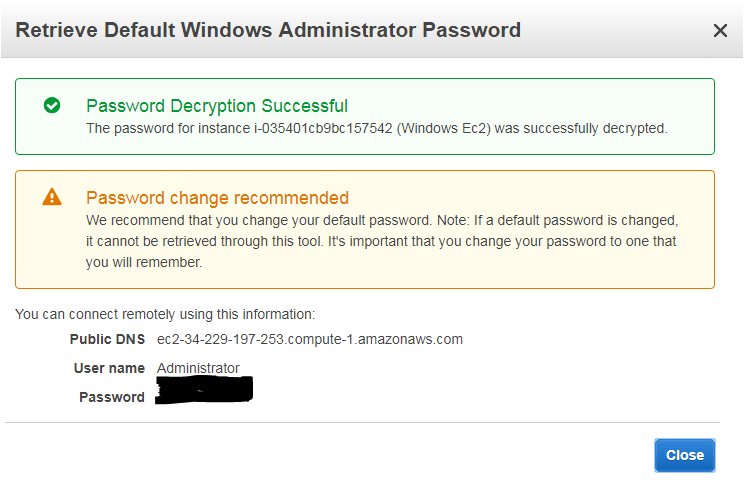Click the Administrator user name value

(x=198, y=368)
